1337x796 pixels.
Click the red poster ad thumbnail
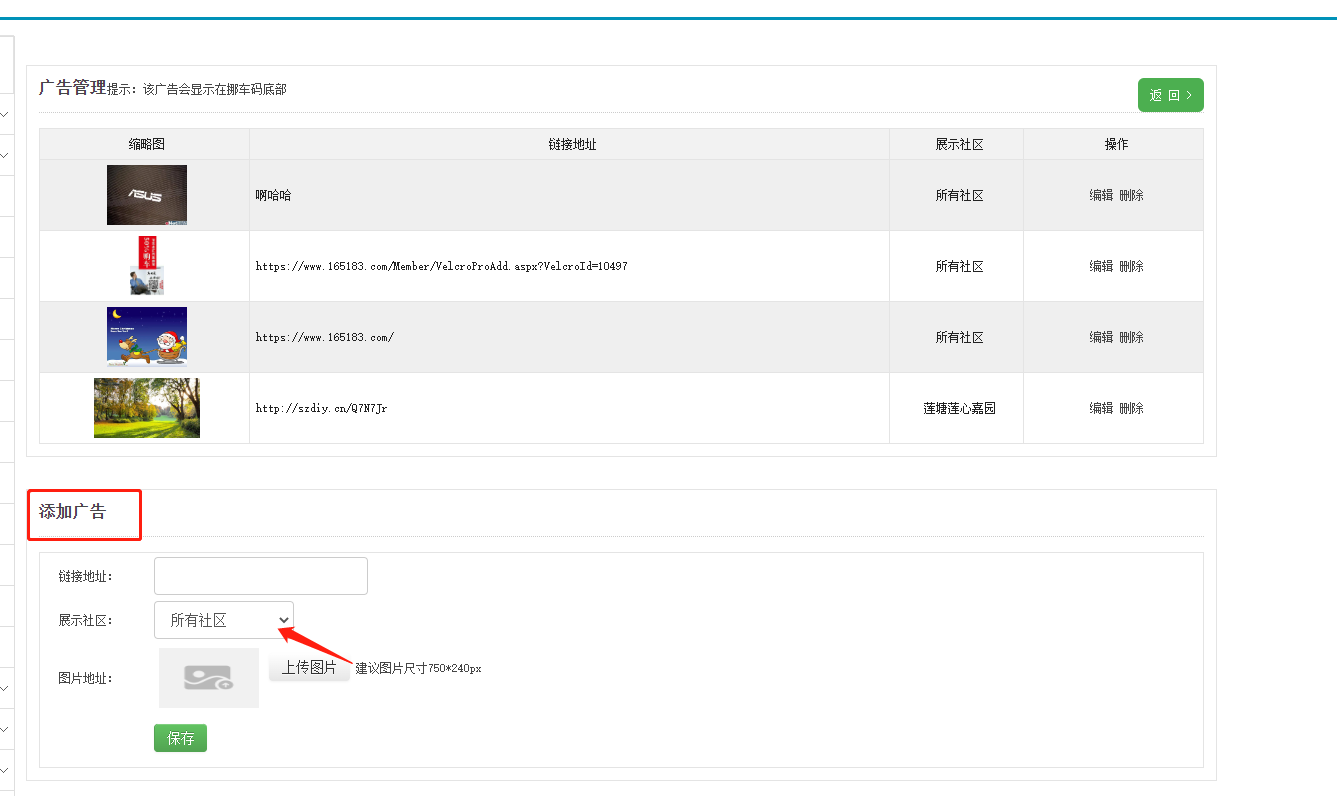click(147, 266)
